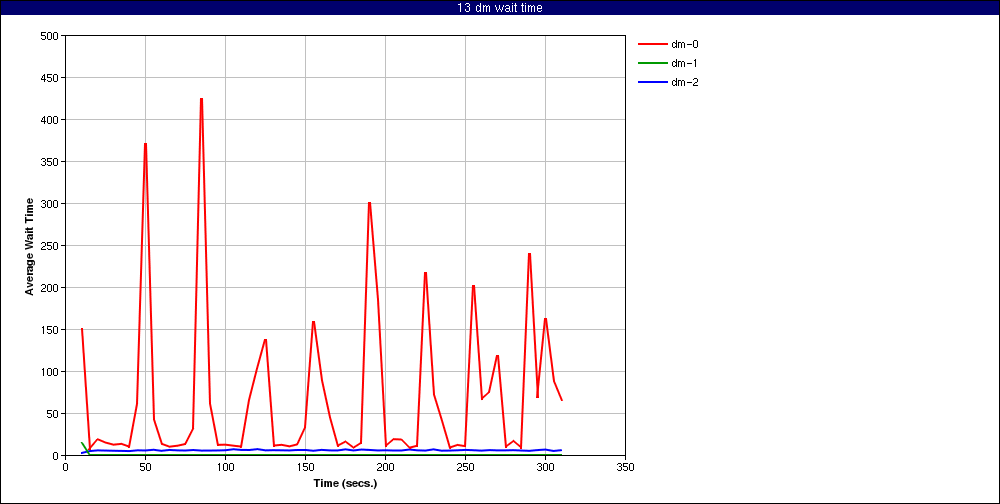Click the highest dm-0 peak near 425
This screenshot has width=1000, height=504.
202,99
